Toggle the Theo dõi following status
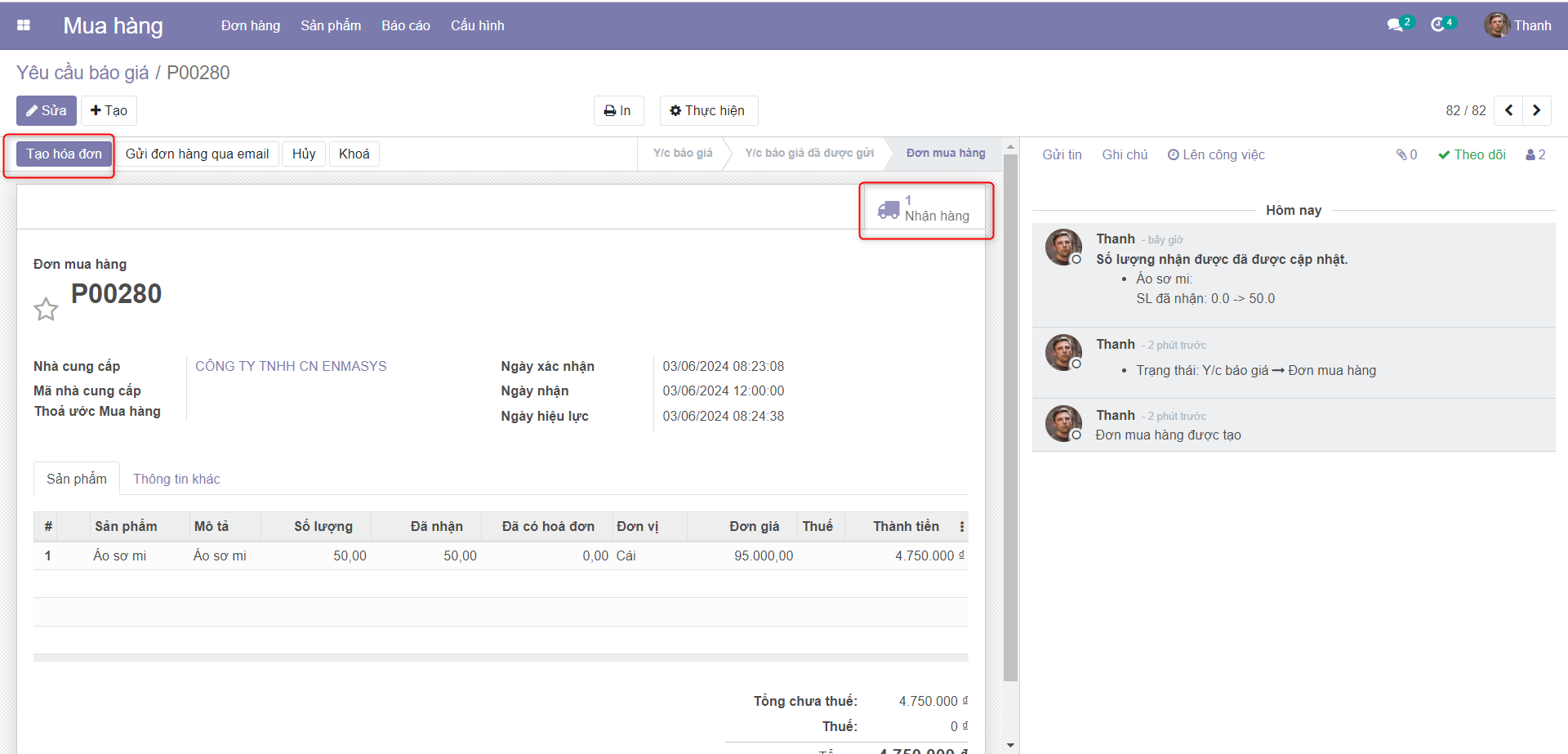 [x=1472, y=154]
